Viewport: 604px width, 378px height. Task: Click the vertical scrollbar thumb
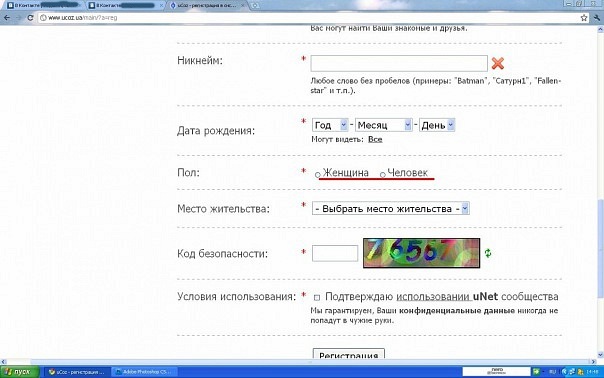tap(600, 248)
